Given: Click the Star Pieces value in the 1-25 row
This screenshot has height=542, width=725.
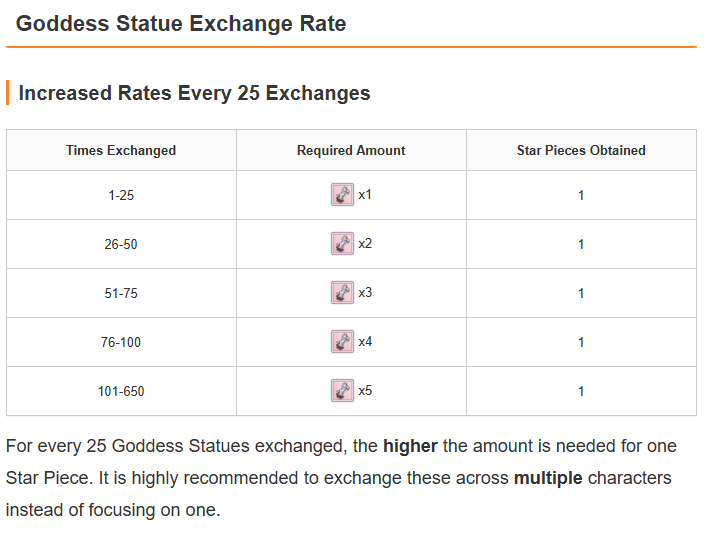Looking at the screenshot, I should coord(581,196).
